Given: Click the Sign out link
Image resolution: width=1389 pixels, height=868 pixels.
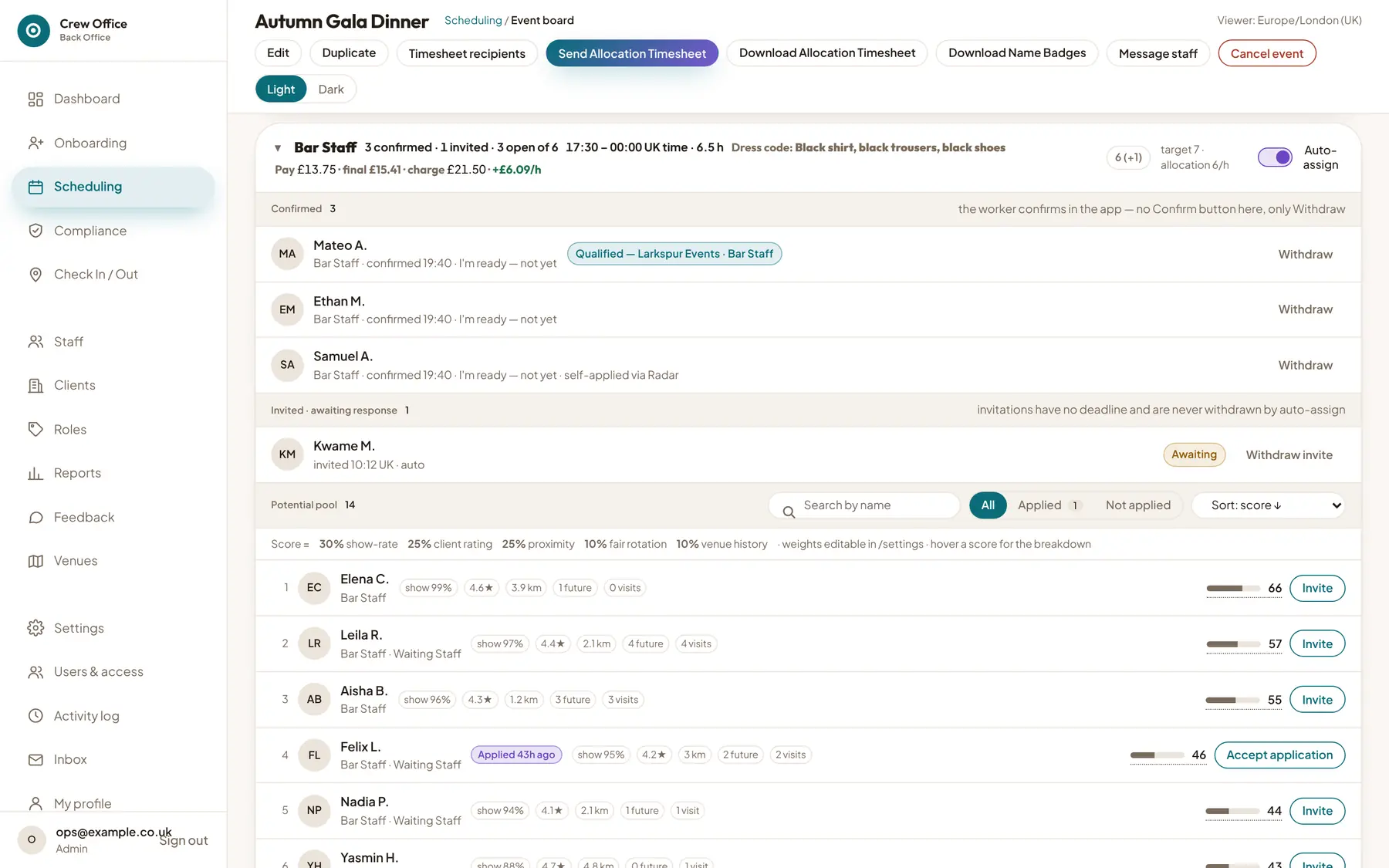Looking at the screenshot, I should click(184, 841).
